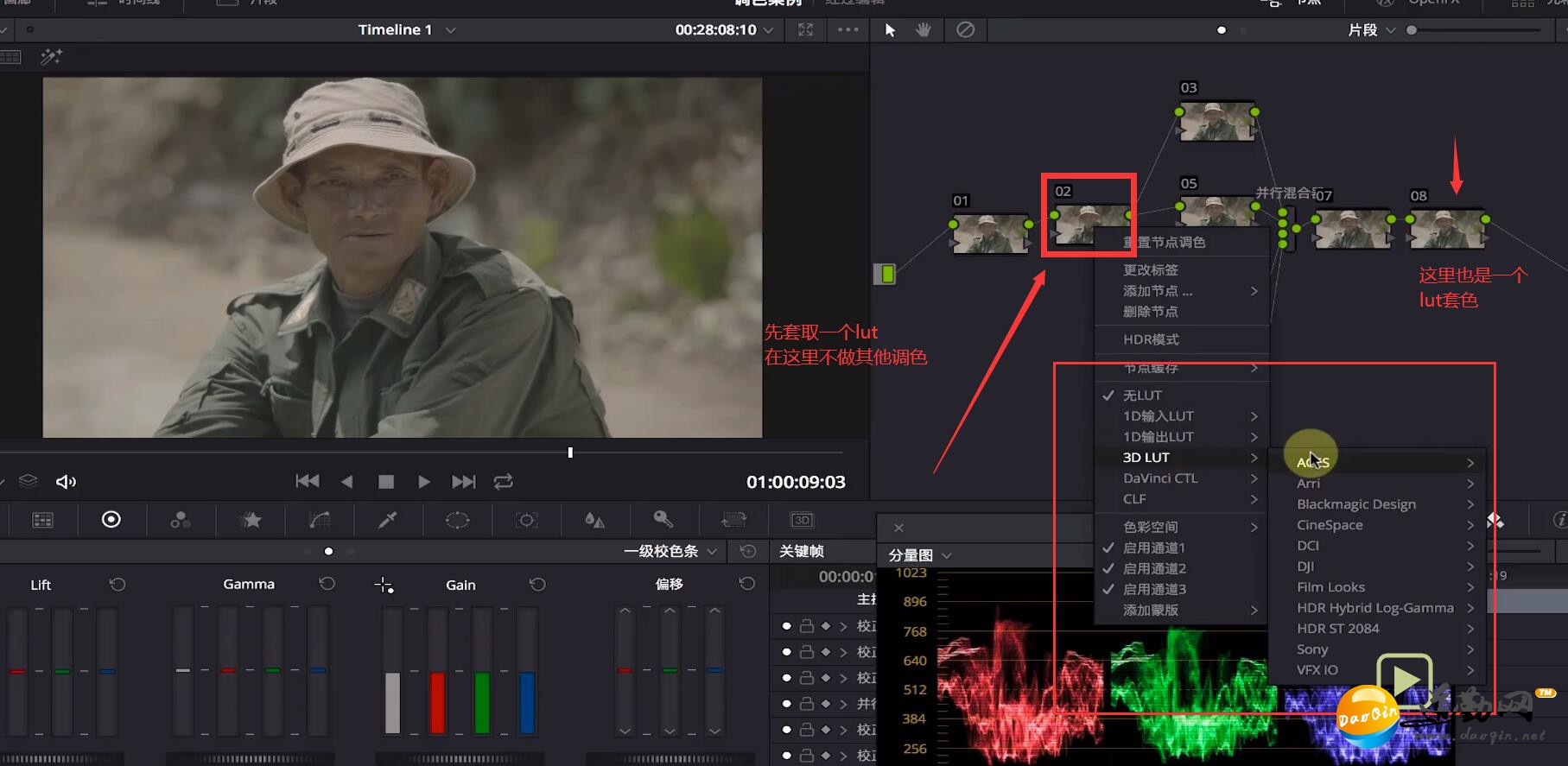The image size is (1568, 766).
Task: Toggle lock on the 并 keyframe row
Action: pyautogui.click(x=806, y=704)
